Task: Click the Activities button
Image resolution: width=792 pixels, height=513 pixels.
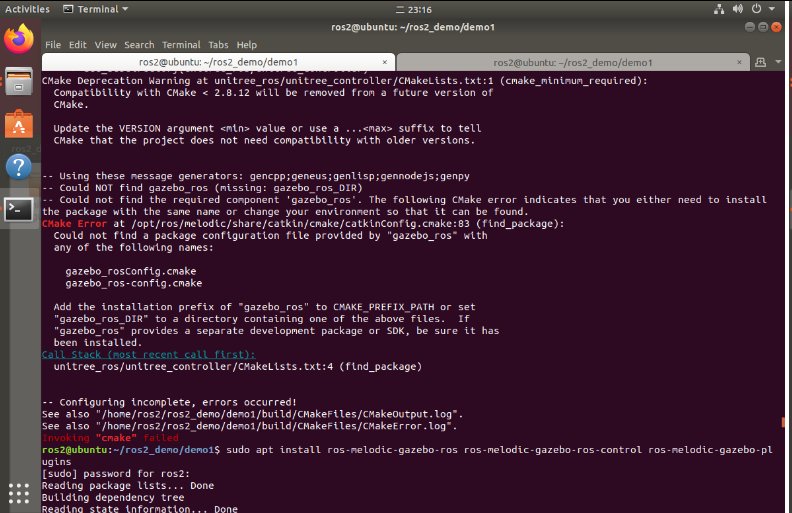Action: point(27,10)
